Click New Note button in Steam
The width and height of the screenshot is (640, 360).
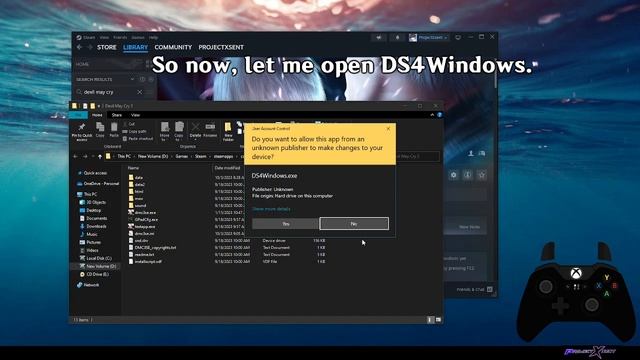pyautogui.click(x=469, y=227)
